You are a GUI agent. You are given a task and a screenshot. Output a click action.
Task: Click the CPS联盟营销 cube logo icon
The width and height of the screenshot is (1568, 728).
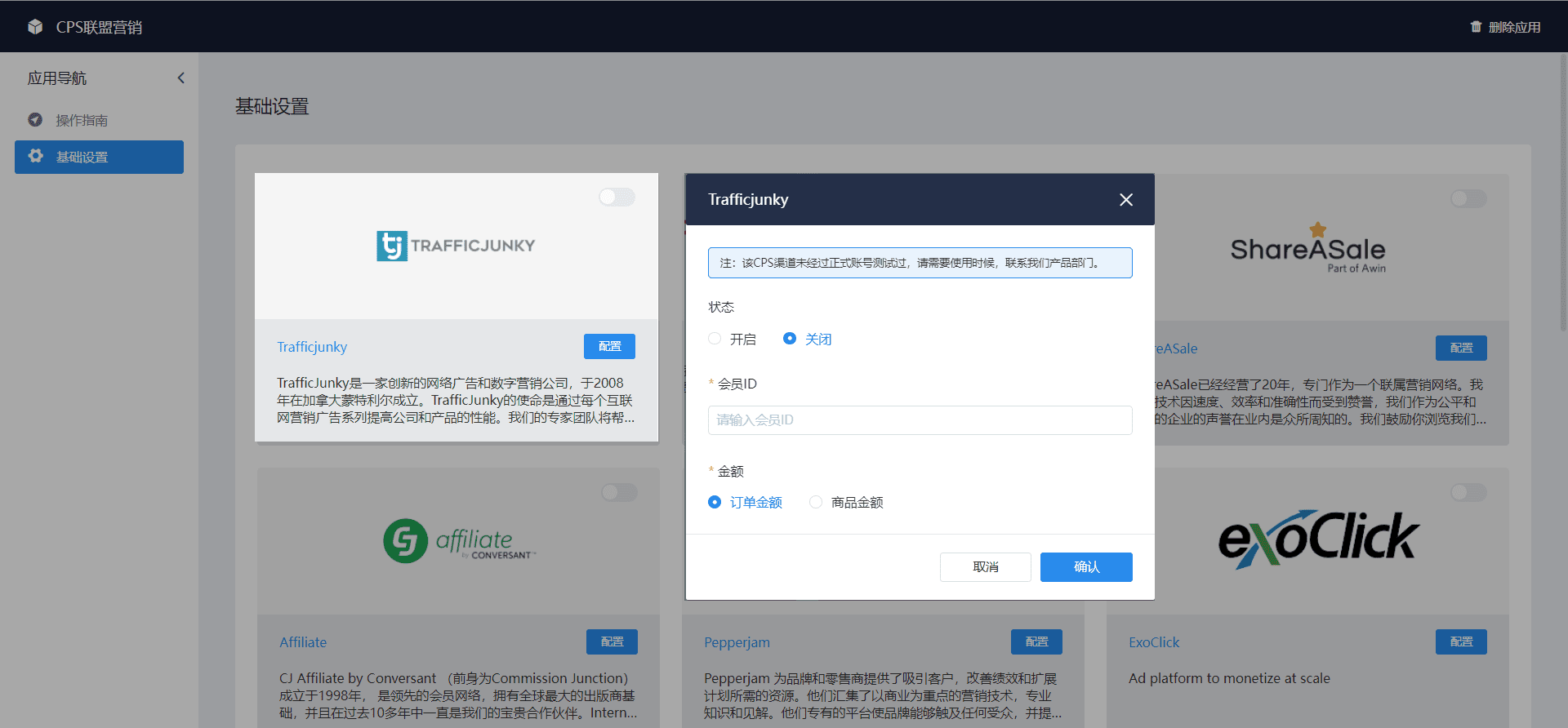click(35, 27)
